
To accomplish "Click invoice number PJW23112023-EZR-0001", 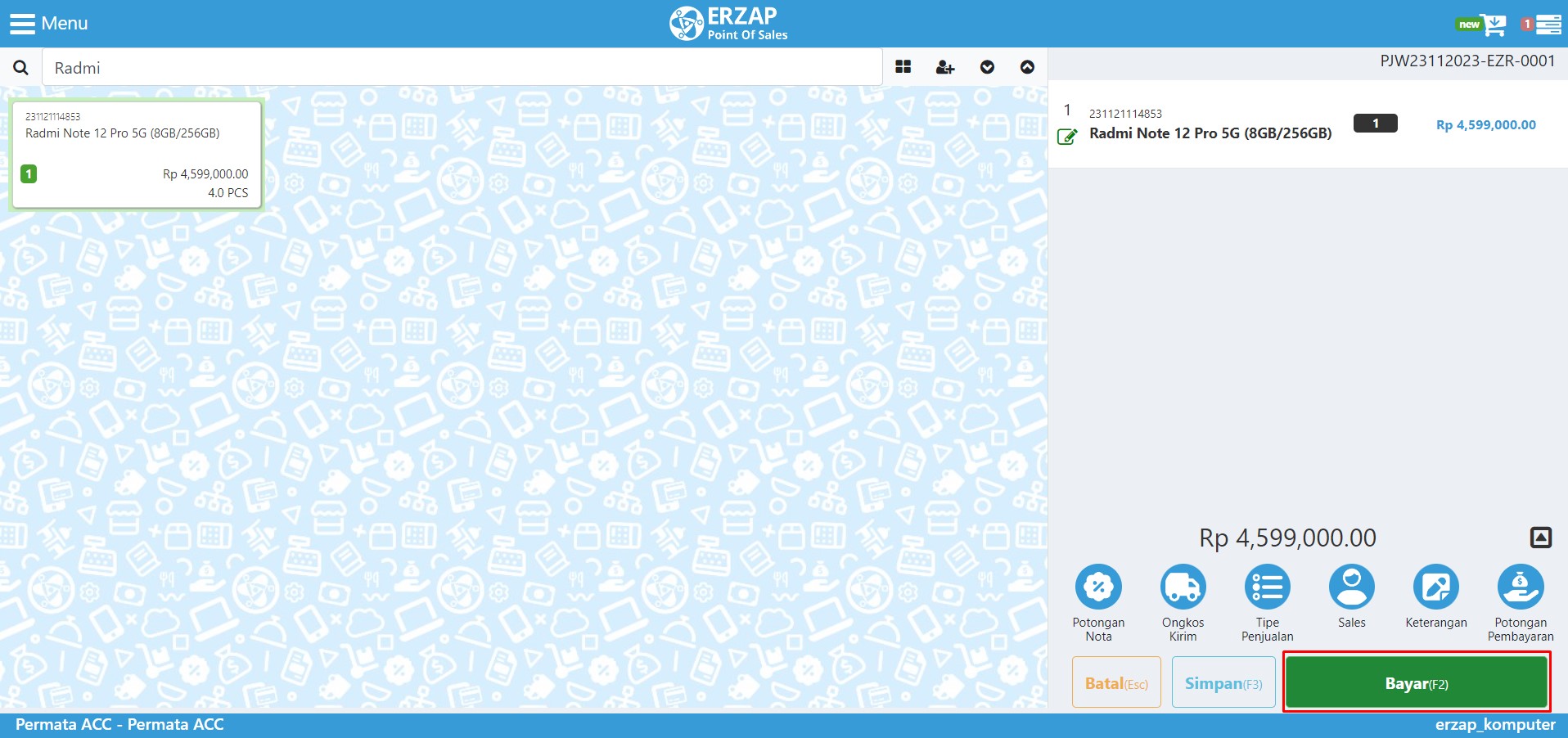I will (1467, 61).
